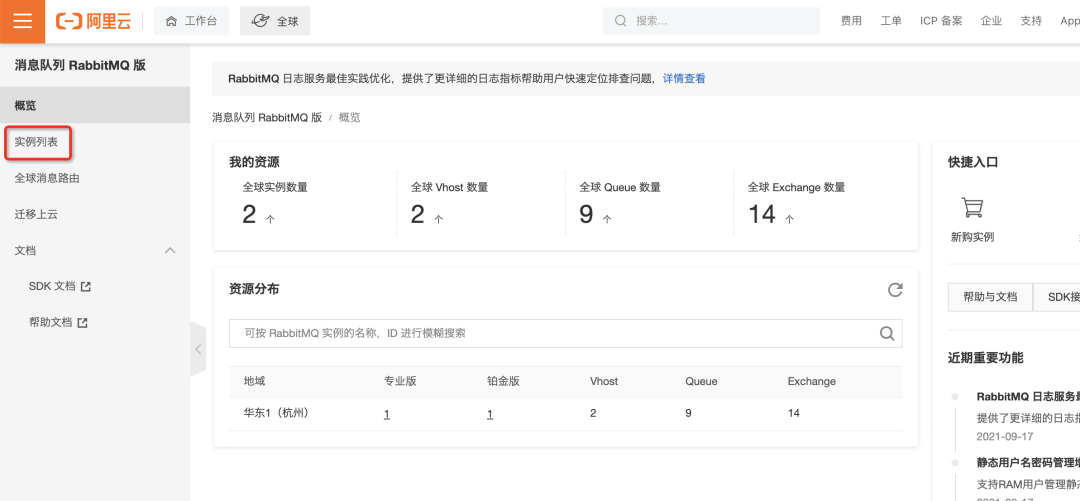Select 实例列表 in the sidebar

point(37,142)
